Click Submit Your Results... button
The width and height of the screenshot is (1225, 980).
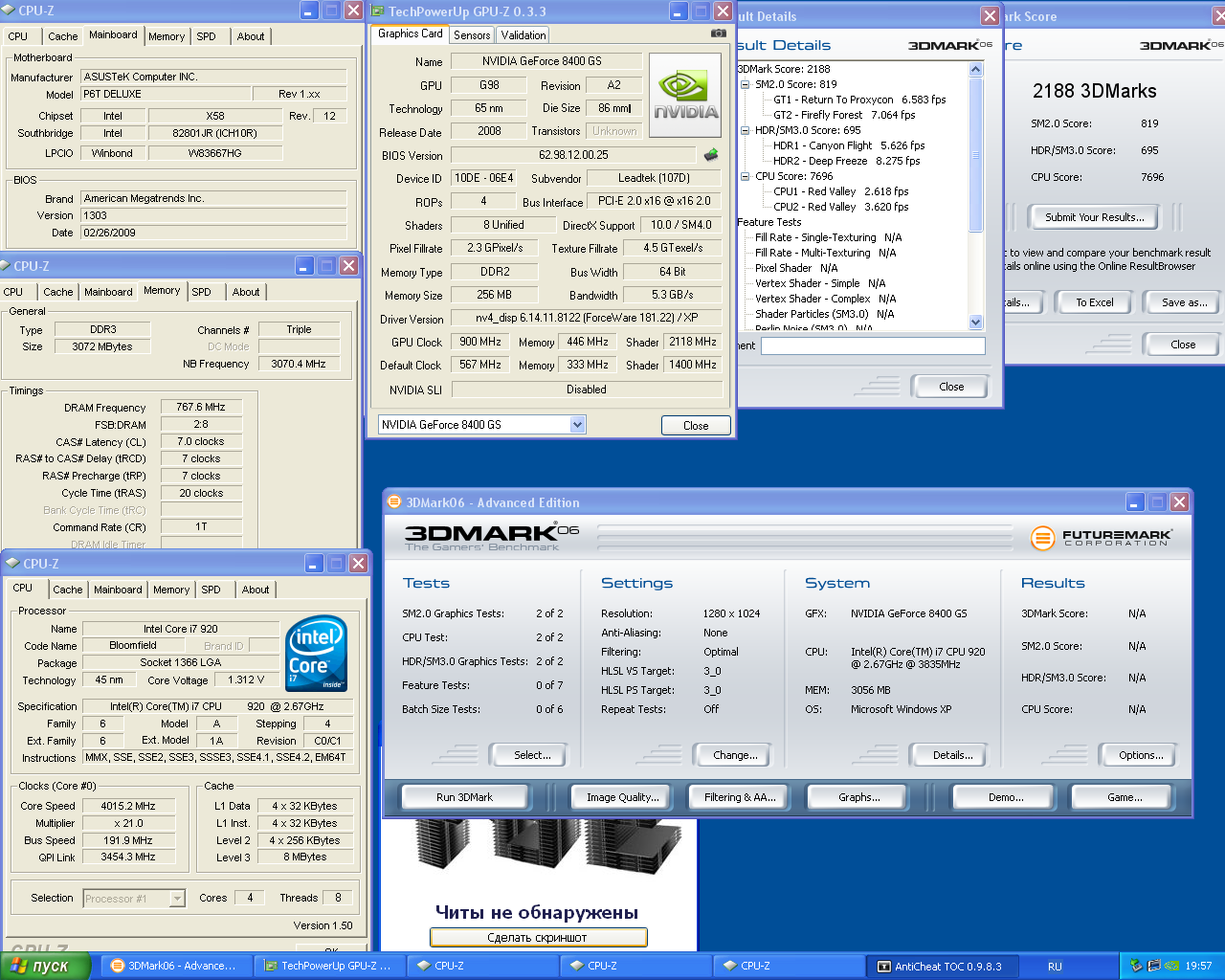coord(1095,217)
